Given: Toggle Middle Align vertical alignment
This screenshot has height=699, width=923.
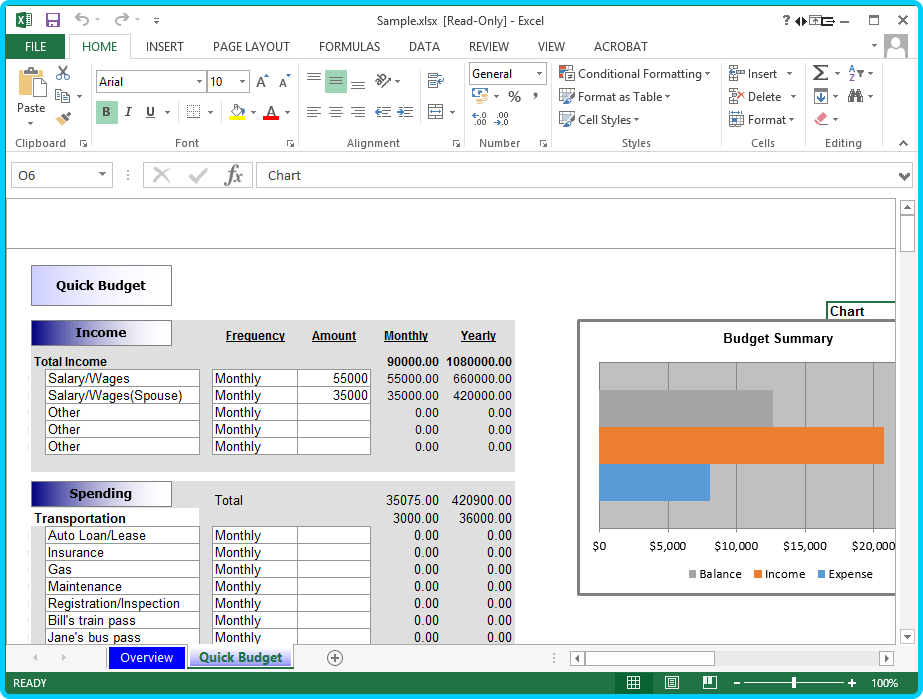Looking at the screenshot, I should click(336, 81).
